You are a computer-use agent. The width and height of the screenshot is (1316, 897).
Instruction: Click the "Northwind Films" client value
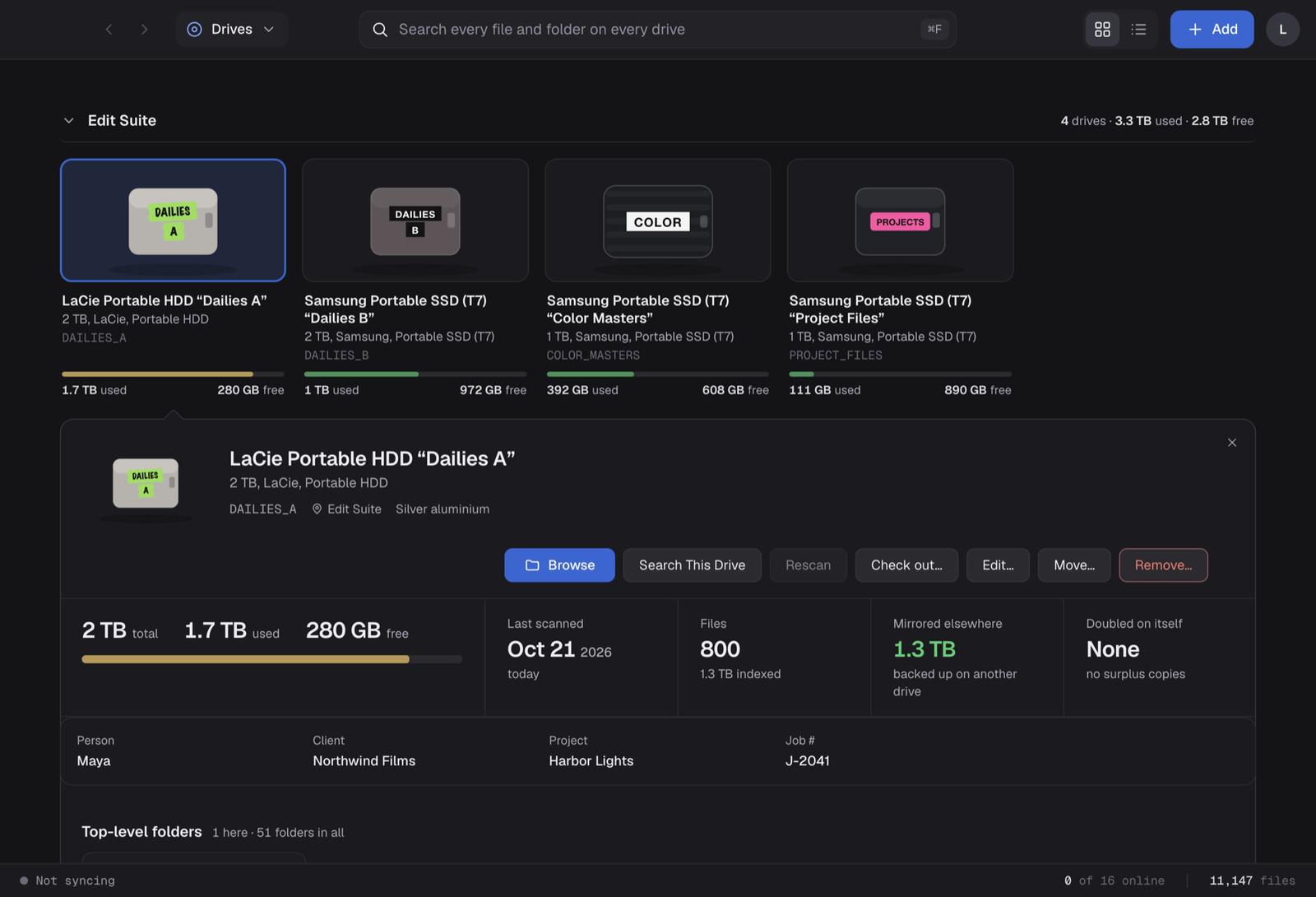364,761
